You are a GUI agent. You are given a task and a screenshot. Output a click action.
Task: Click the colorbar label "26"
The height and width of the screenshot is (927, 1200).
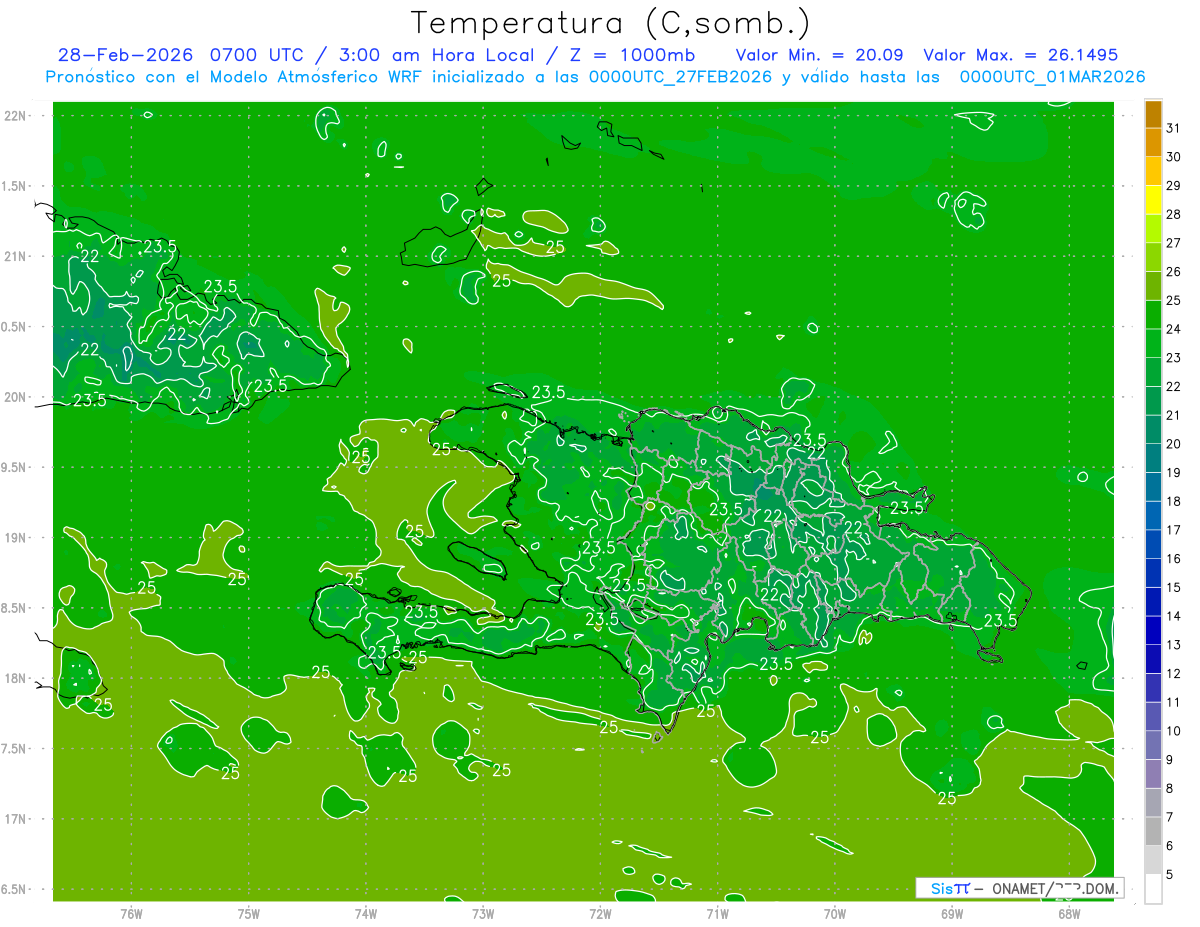click(x=1174, y=271)
